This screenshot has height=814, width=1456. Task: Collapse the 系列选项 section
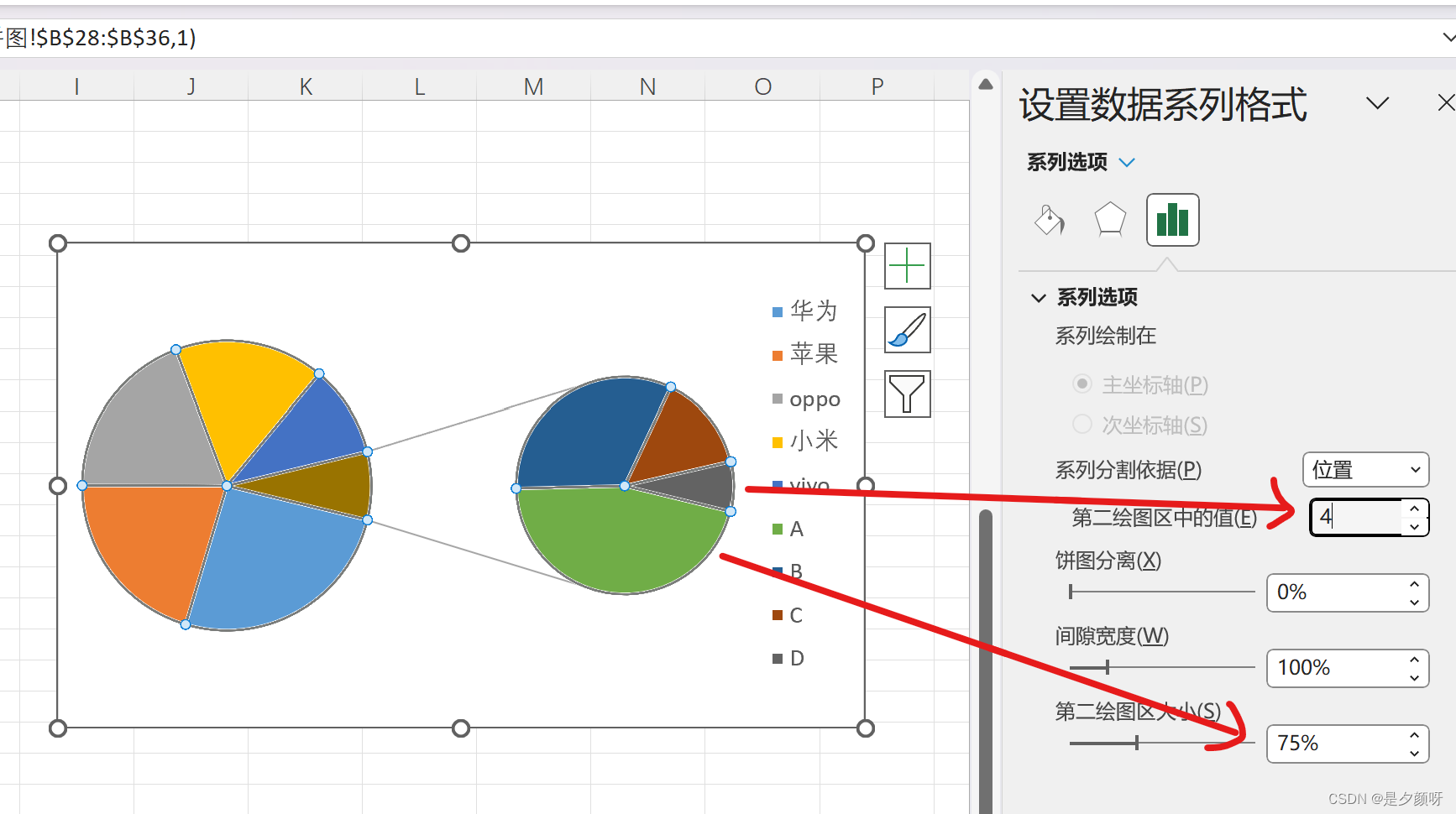[x=1039, y=297]
